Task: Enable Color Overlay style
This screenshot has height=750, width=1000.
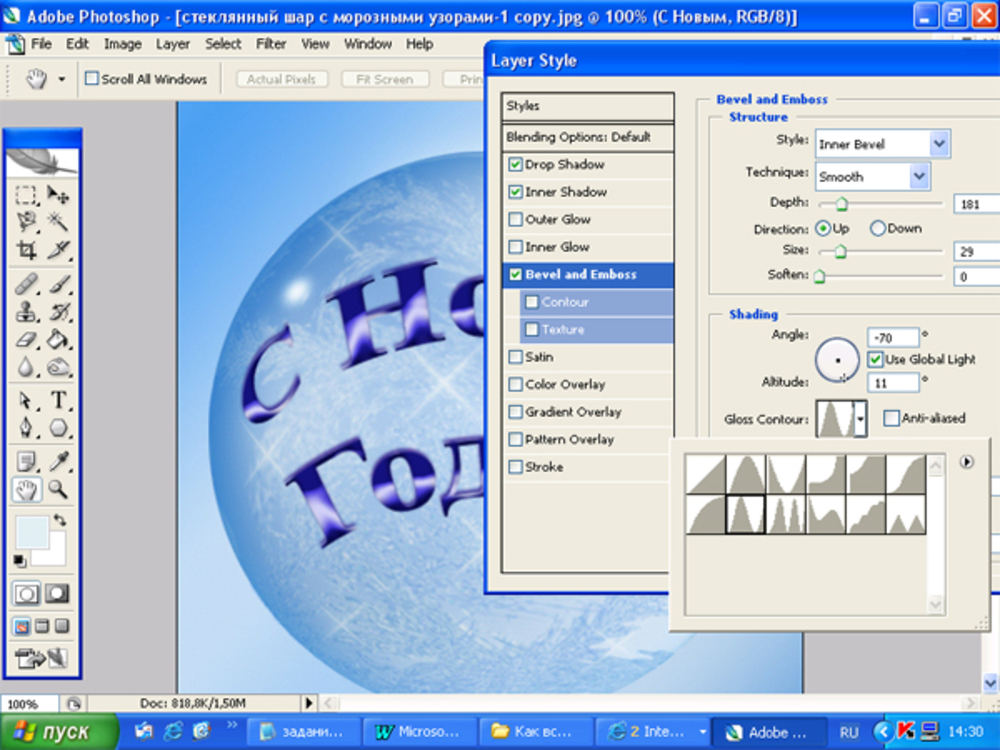Action: (515, 385)
